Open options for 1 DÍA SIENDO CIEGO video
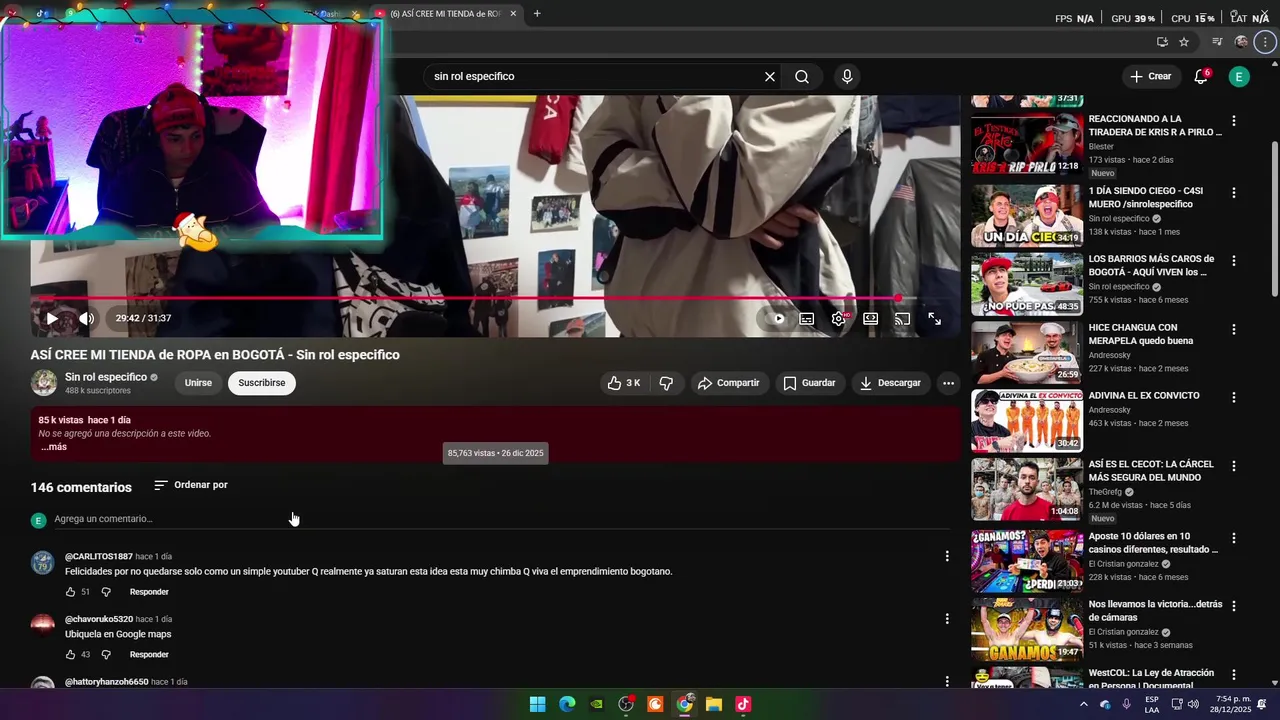Screen dimensions: 1280x720 pyautogui.click(x=1234, y=193)
